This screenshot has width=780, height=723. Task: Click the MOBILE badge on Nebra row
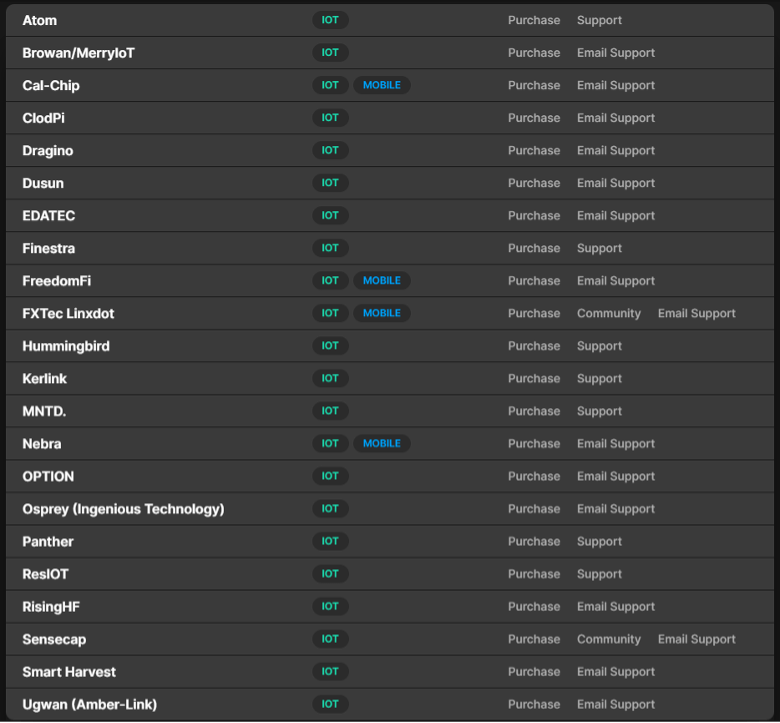pos(381,444)
